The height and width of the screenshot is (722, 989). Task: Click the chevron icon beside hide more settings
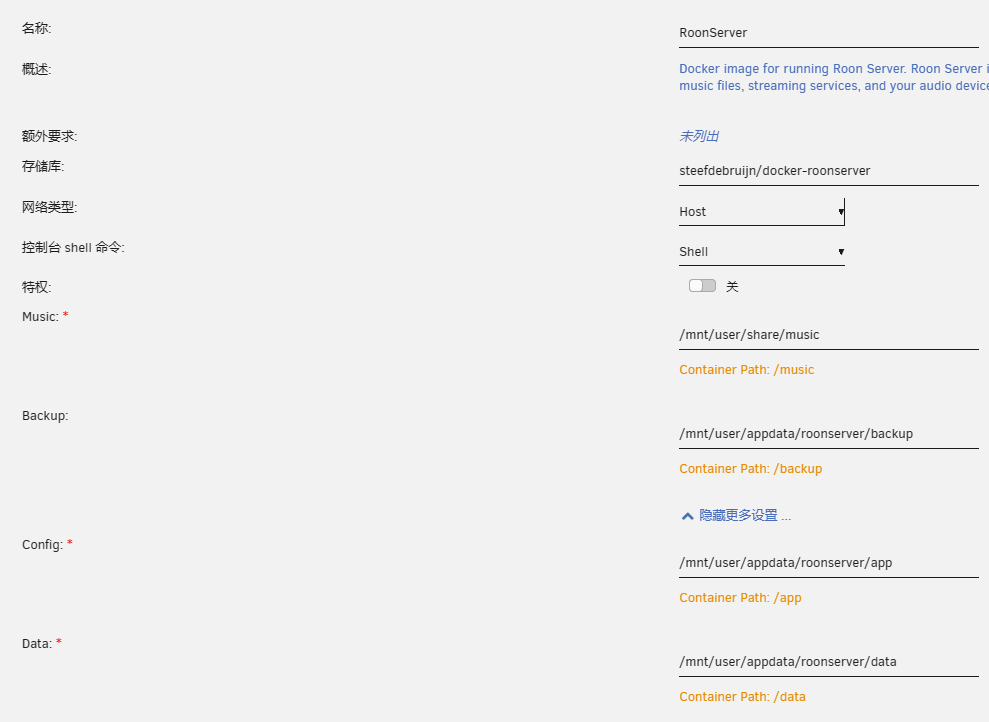688,516
